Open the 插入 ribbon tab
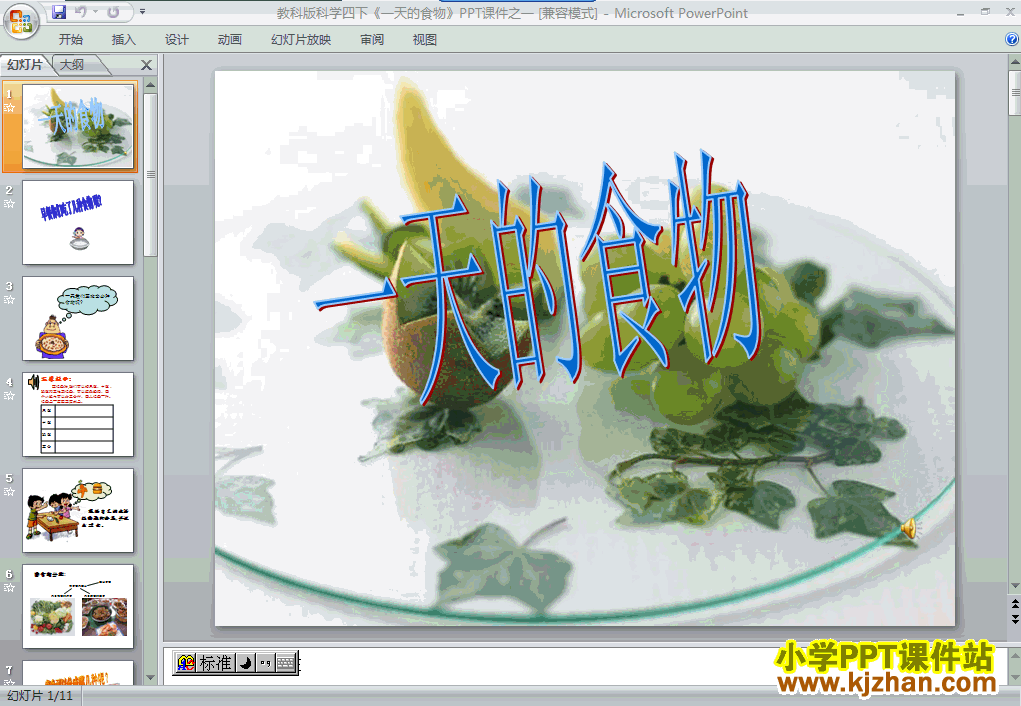This screenshot has width=1021, height=706. [124, 40]
